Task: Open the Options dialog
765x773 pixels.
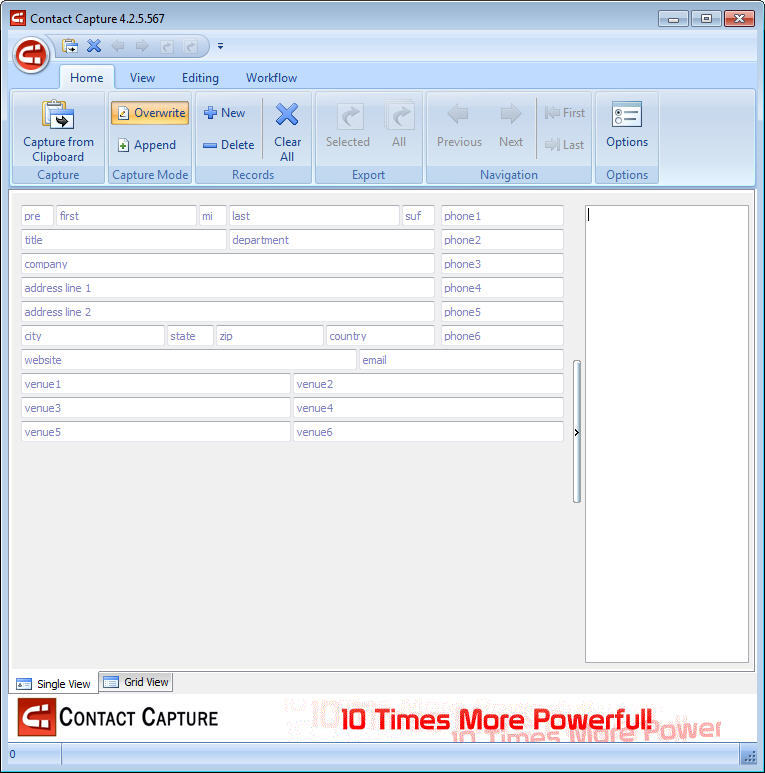Action: pos(627,126)
